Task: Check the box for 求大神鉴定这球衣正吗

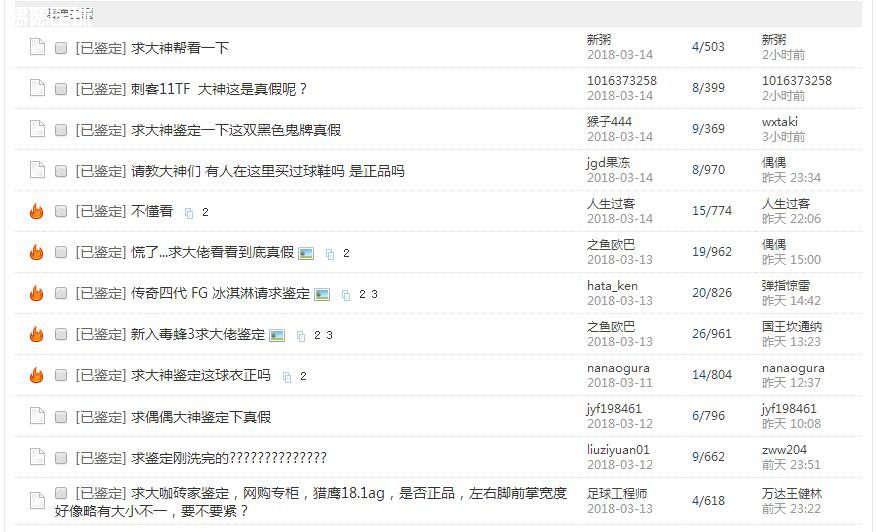Action: click(x=61, y=375)
